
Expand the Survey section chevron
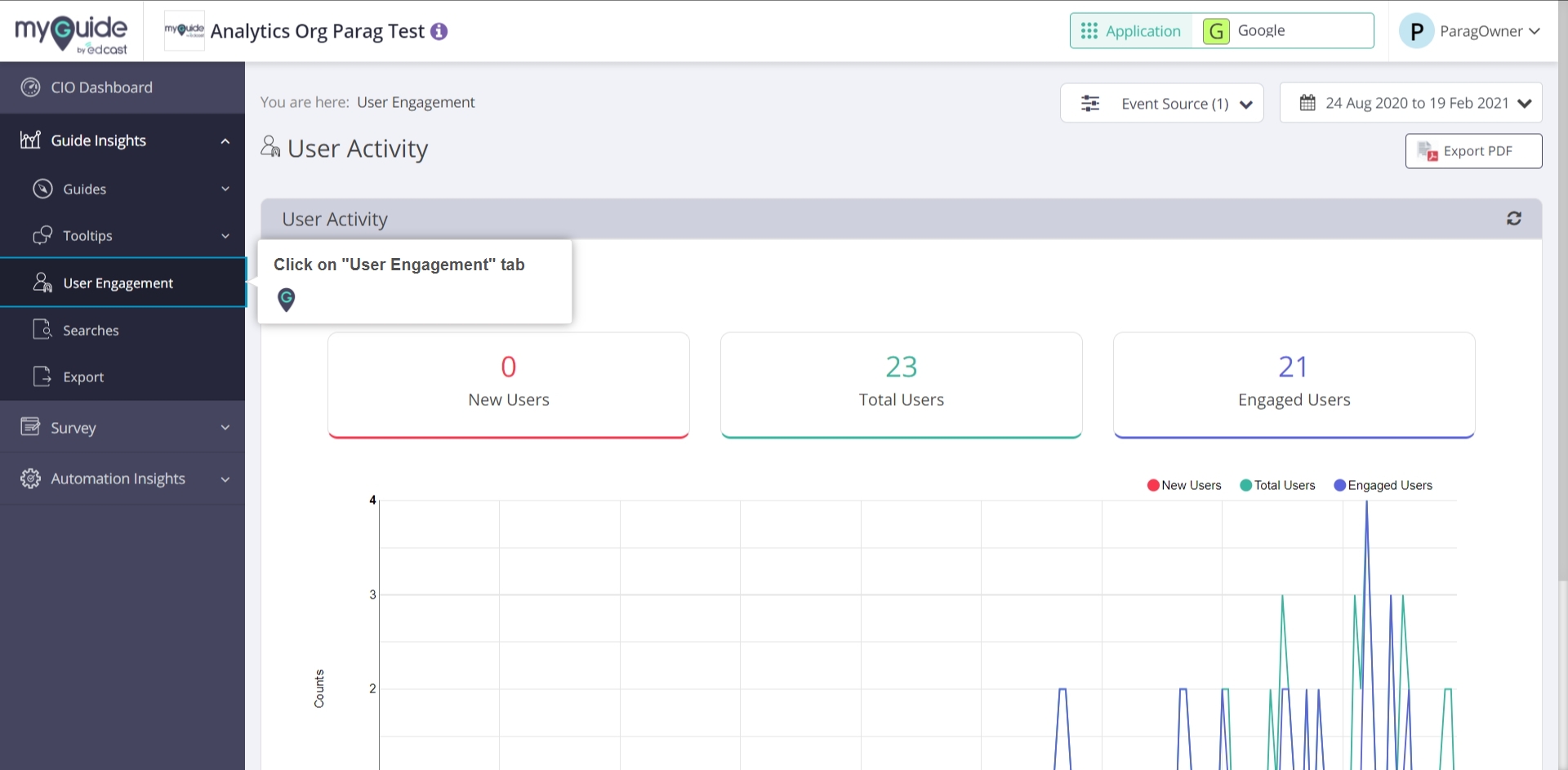pos(225,427)
